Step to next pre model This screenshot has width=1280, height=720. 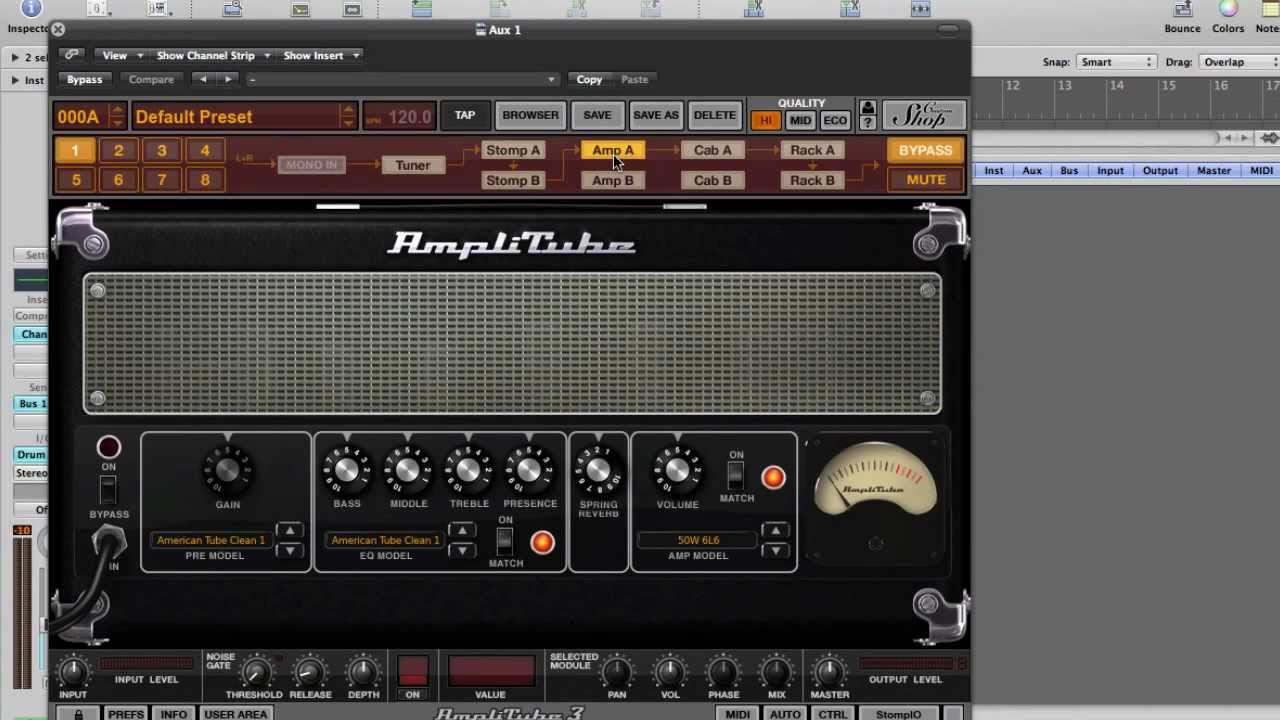290,550
